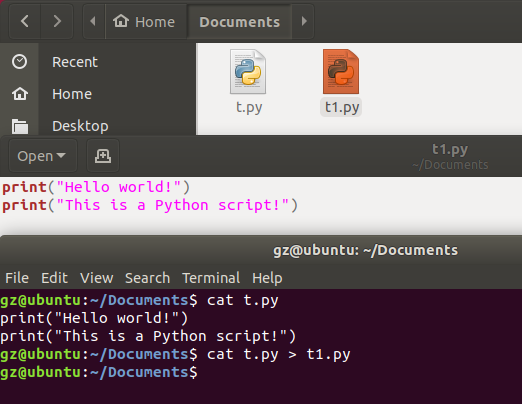Open the terminal Help menu
Screen dimensions: 522x404
point(267,278)
